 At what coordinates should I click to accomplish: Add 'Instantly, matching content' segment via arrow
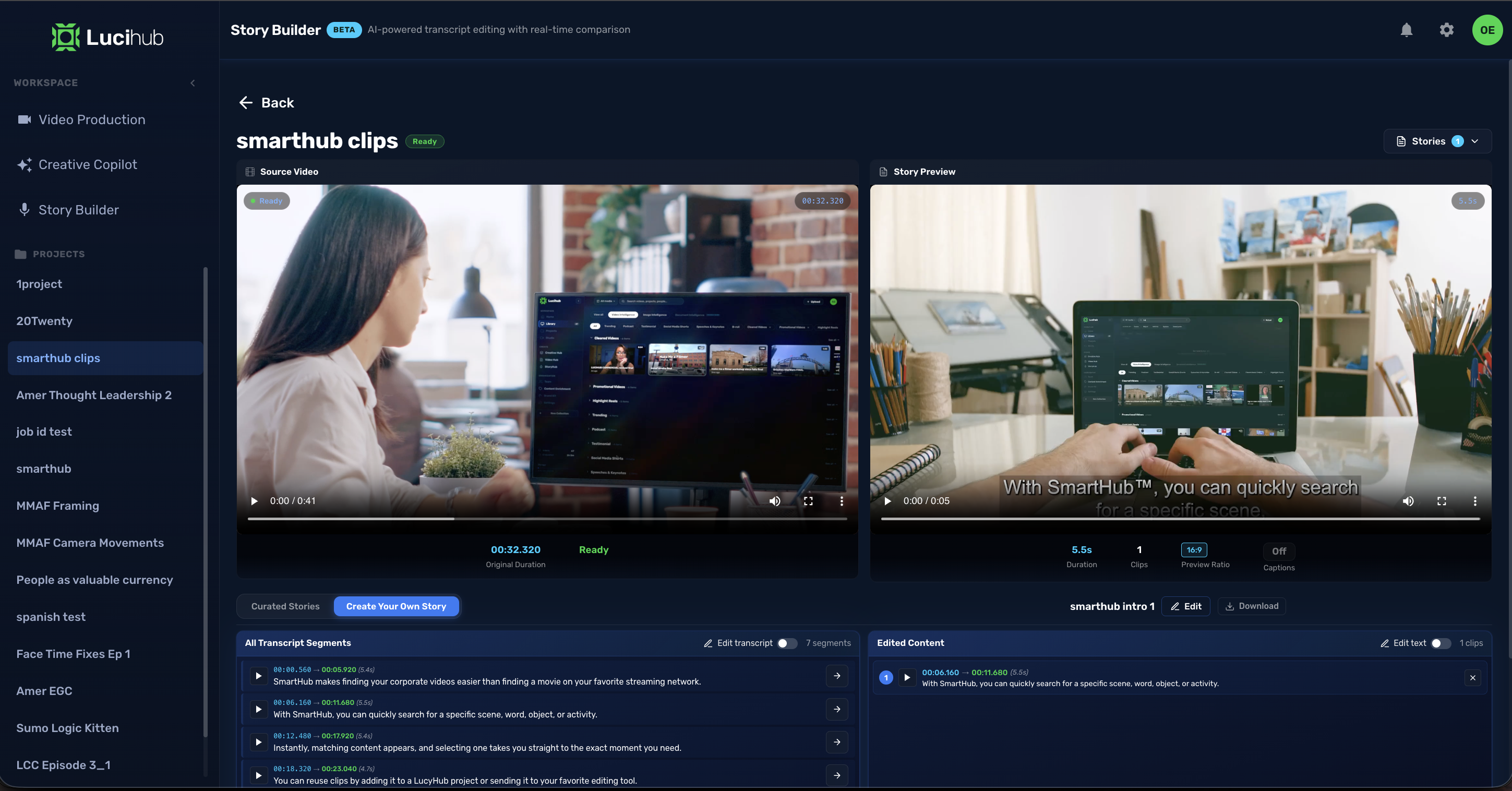(x=837, y=742)
